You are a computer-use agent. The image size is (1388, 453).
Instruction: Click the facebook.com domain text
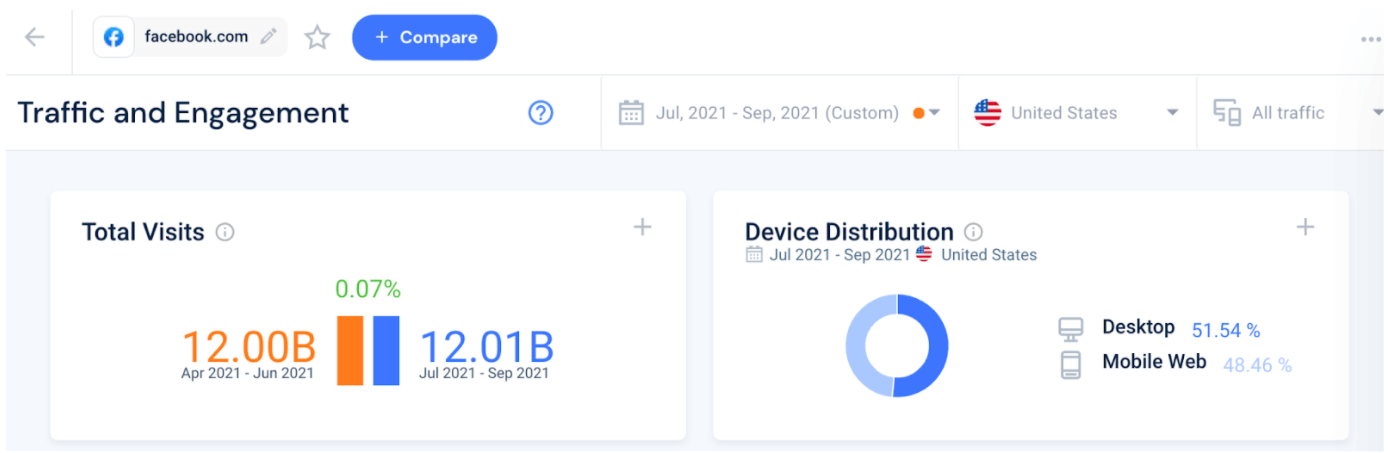coord(196,37)
